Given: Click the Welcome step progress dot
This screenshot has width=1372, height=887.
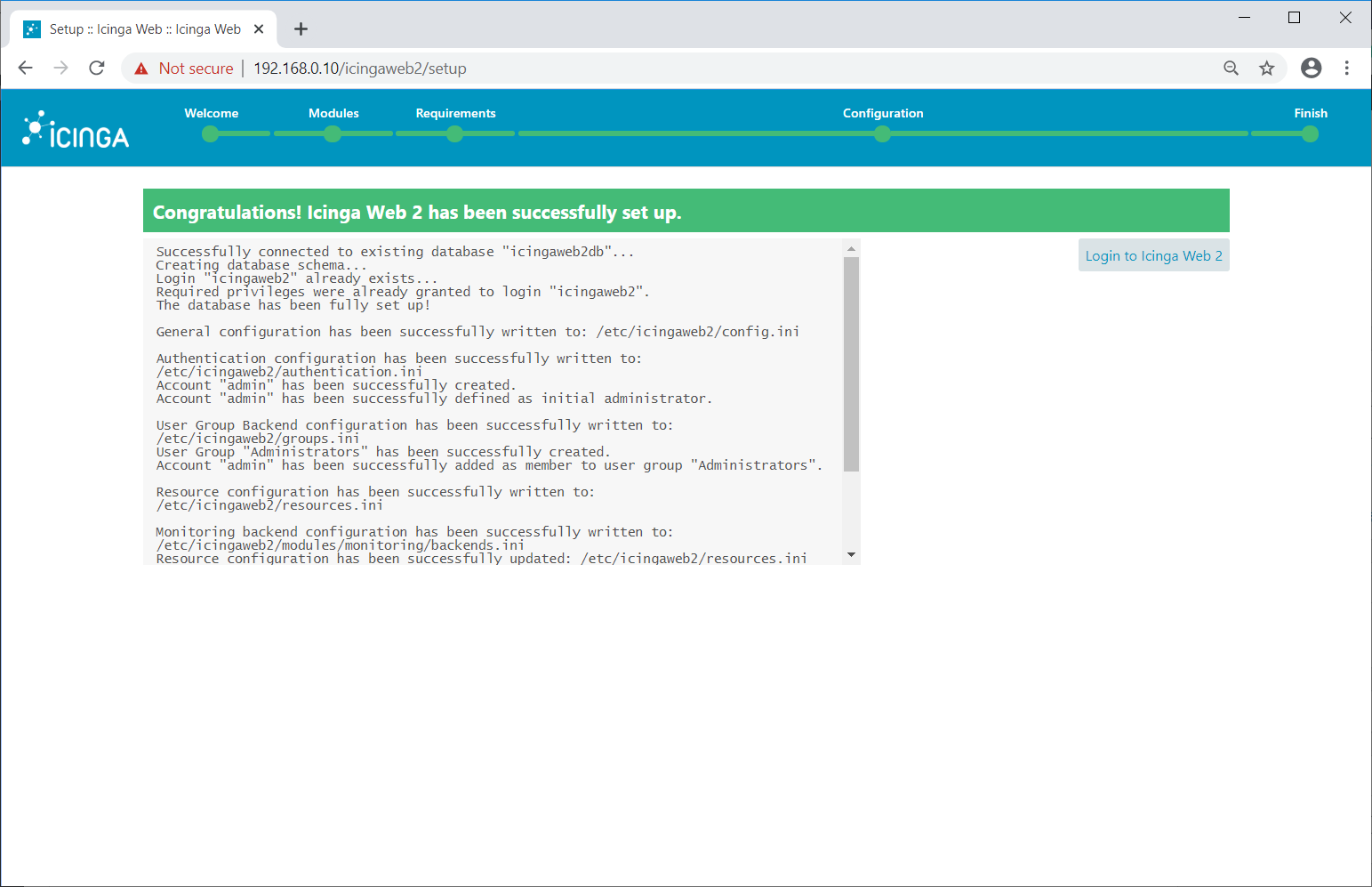Looking at the screenshot, I should [211, 134].
